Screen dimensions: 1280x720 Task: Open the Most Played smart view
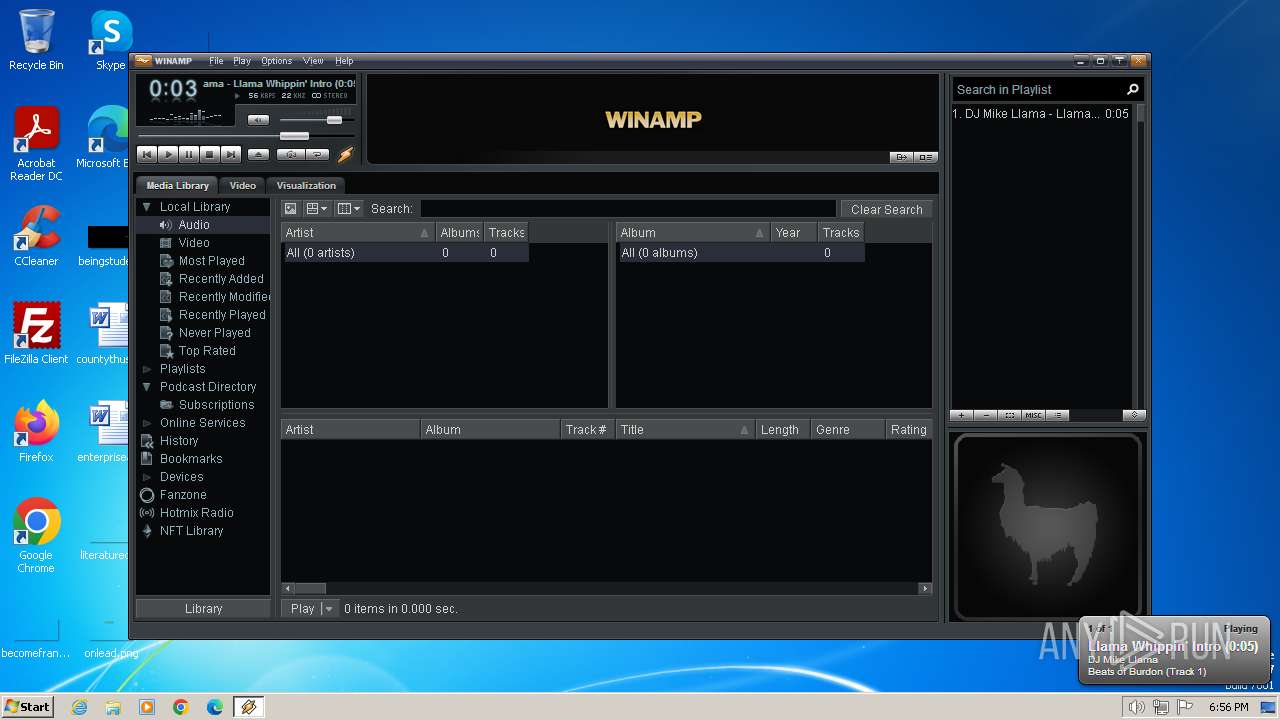click(212, 261)
